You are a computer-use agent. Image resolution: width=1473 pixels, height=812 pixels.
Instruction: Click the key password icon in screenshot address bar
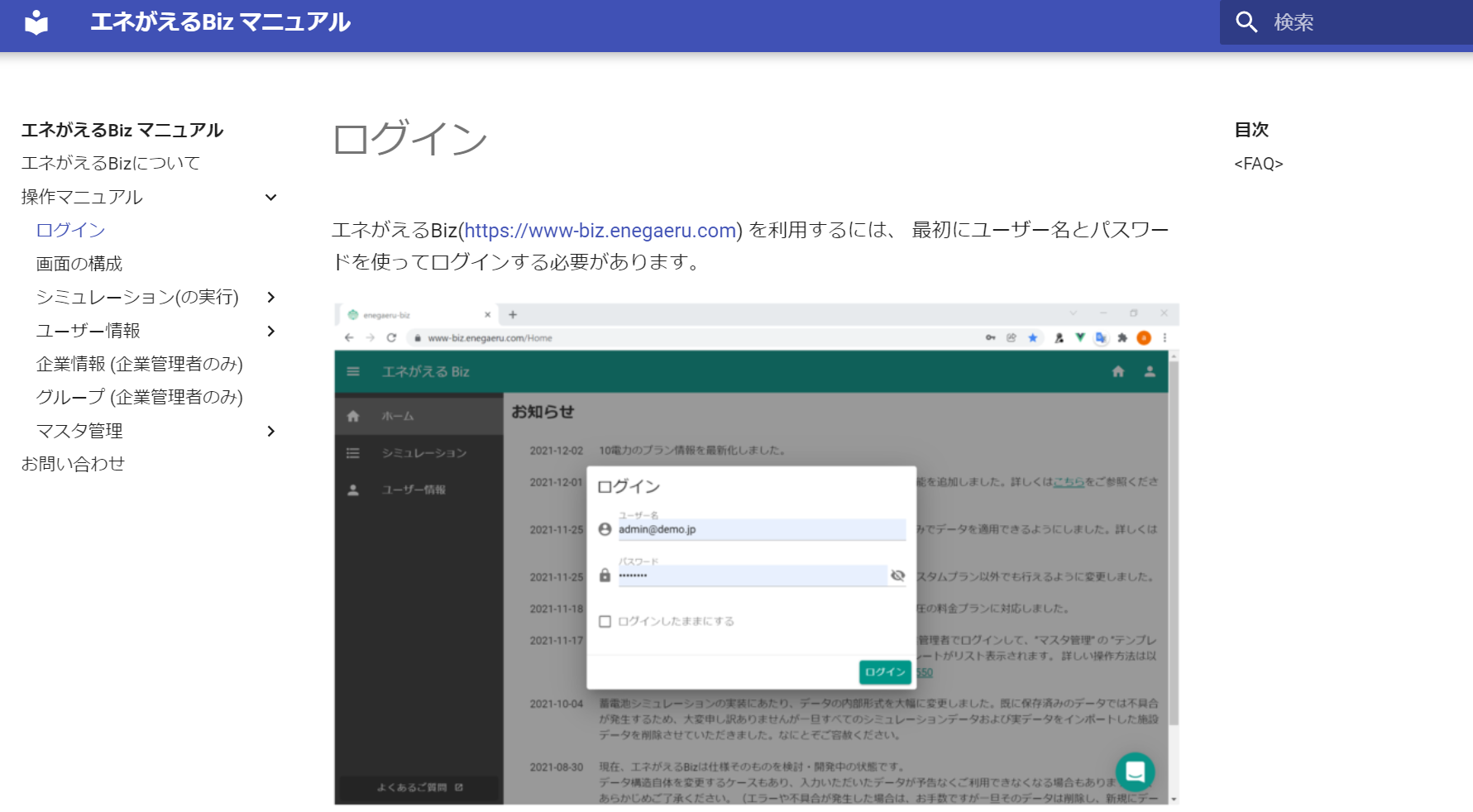pyautogui.click(x=990, y=337)
